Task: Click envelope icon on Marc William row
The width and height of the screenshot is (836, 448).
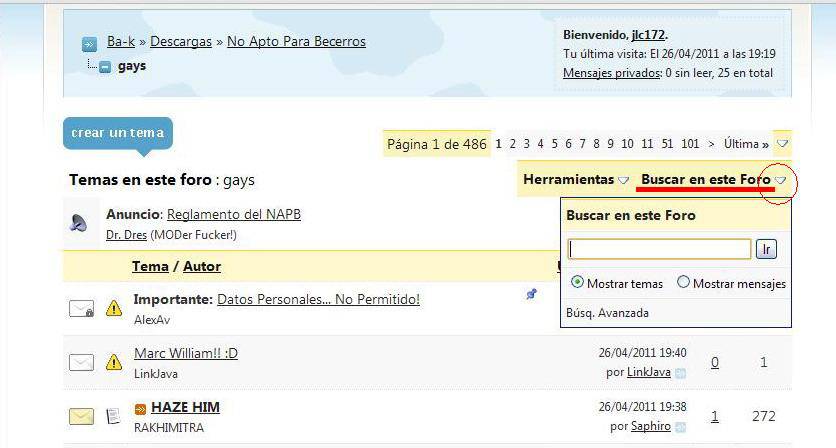Action: tap(82, 363)
